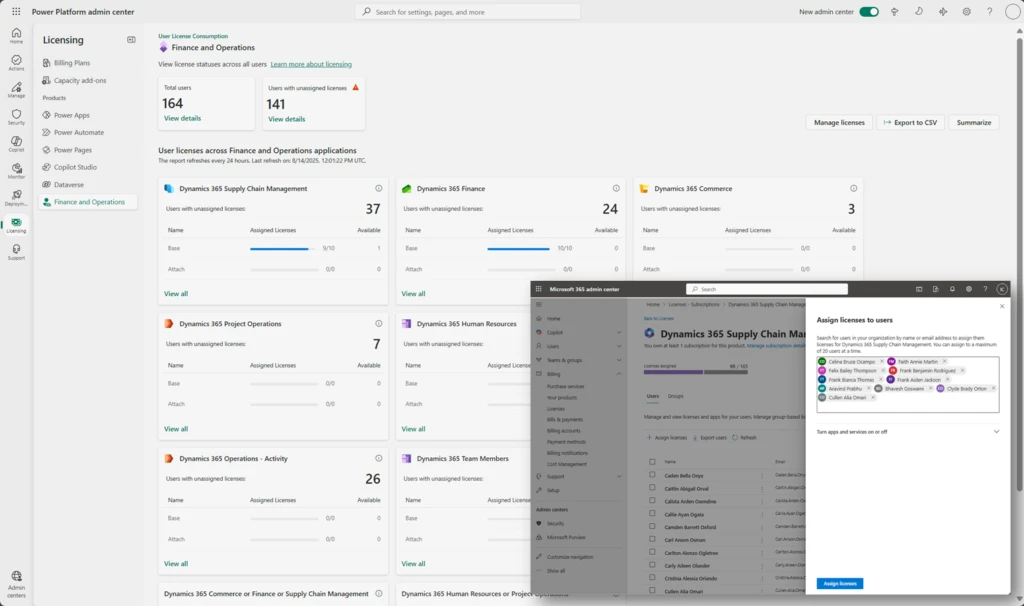The width and height of the screenshot is (1024, 606).
Task: Select all users via the Name header checkbox
Action: coord(652,462)
